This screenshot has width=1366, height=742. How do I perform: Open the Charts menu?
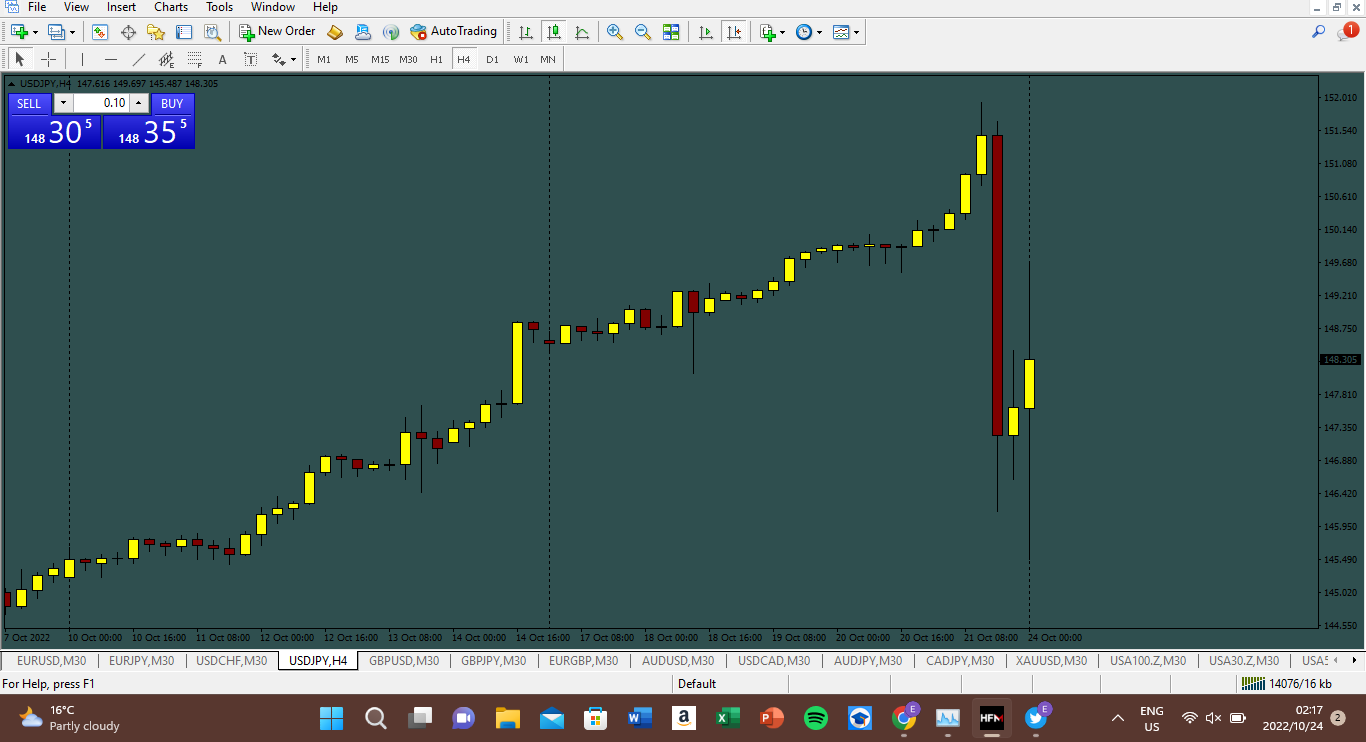click(x=171, y=7)
